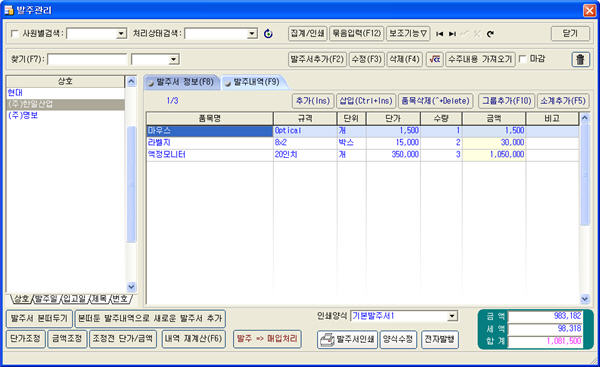Click the 삭제(F4) button
Viewport: 600px width, 367px height.
pos(404,59)
